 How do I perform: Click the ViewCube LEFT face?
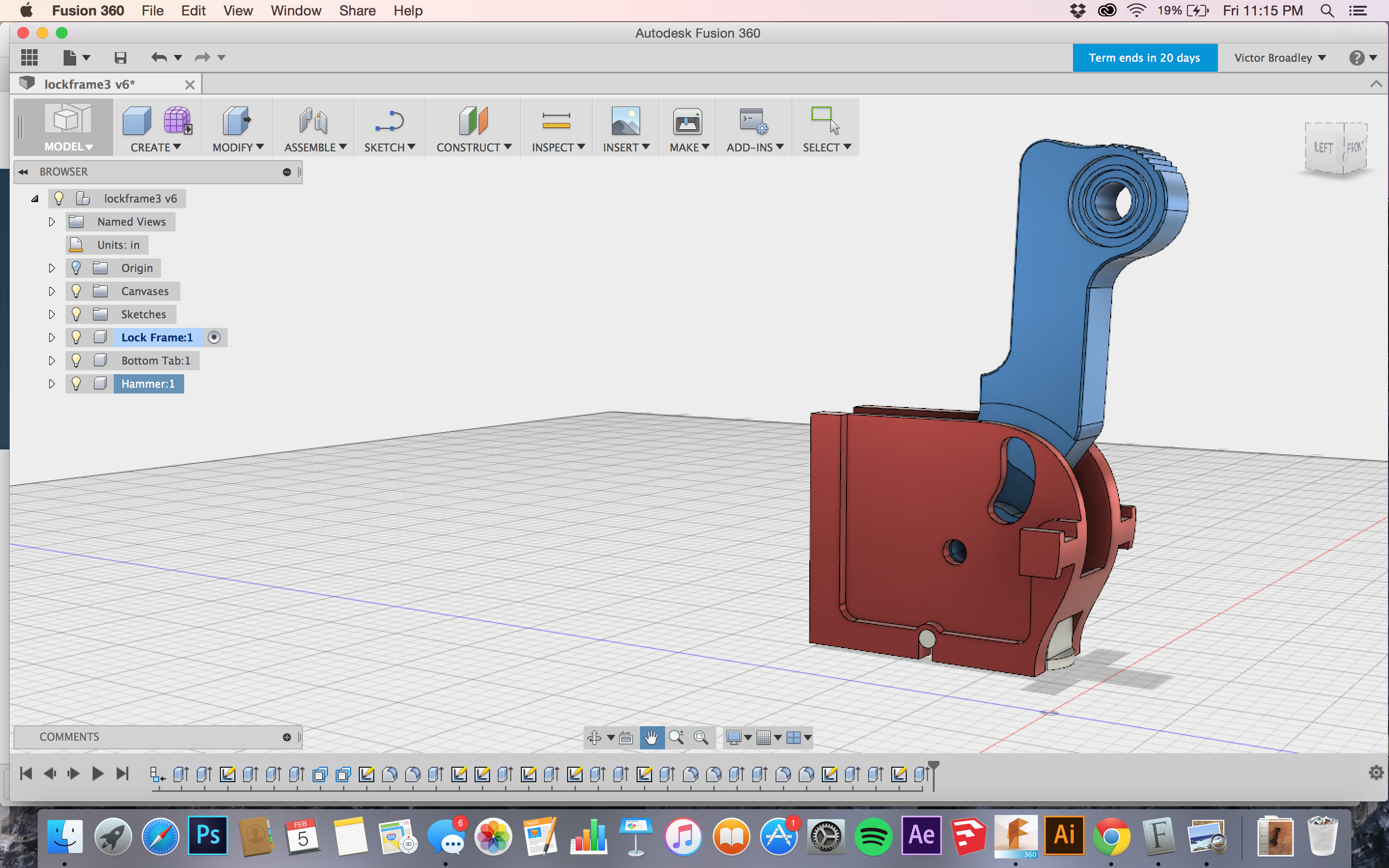[1323, 148]
